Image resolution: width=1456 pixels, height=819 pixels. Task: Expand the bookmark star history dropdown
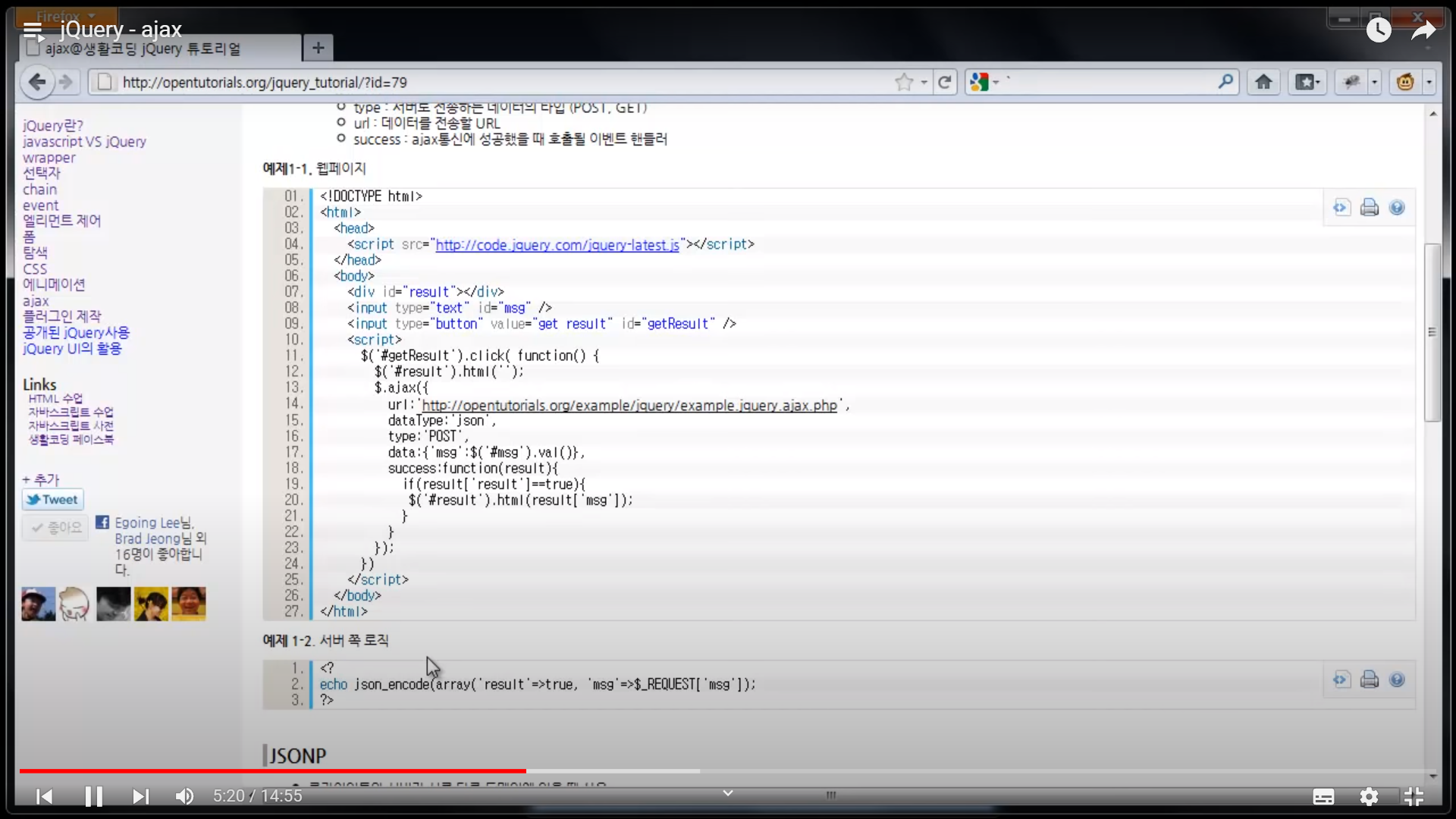[924, 82]
